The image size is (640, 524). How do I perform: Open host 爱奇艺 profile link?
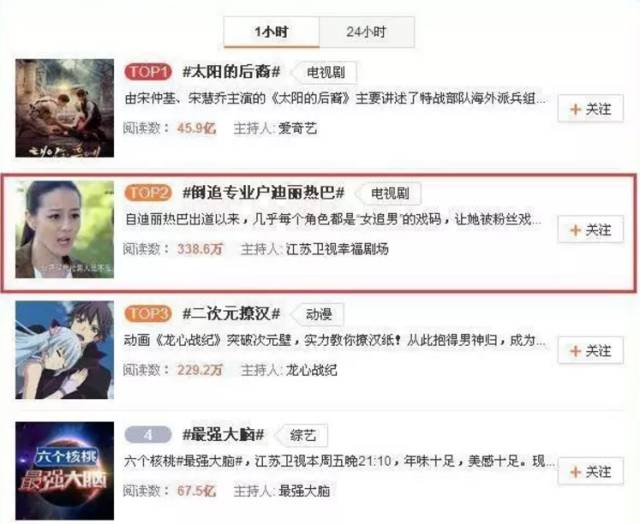(x=298, y=129)
